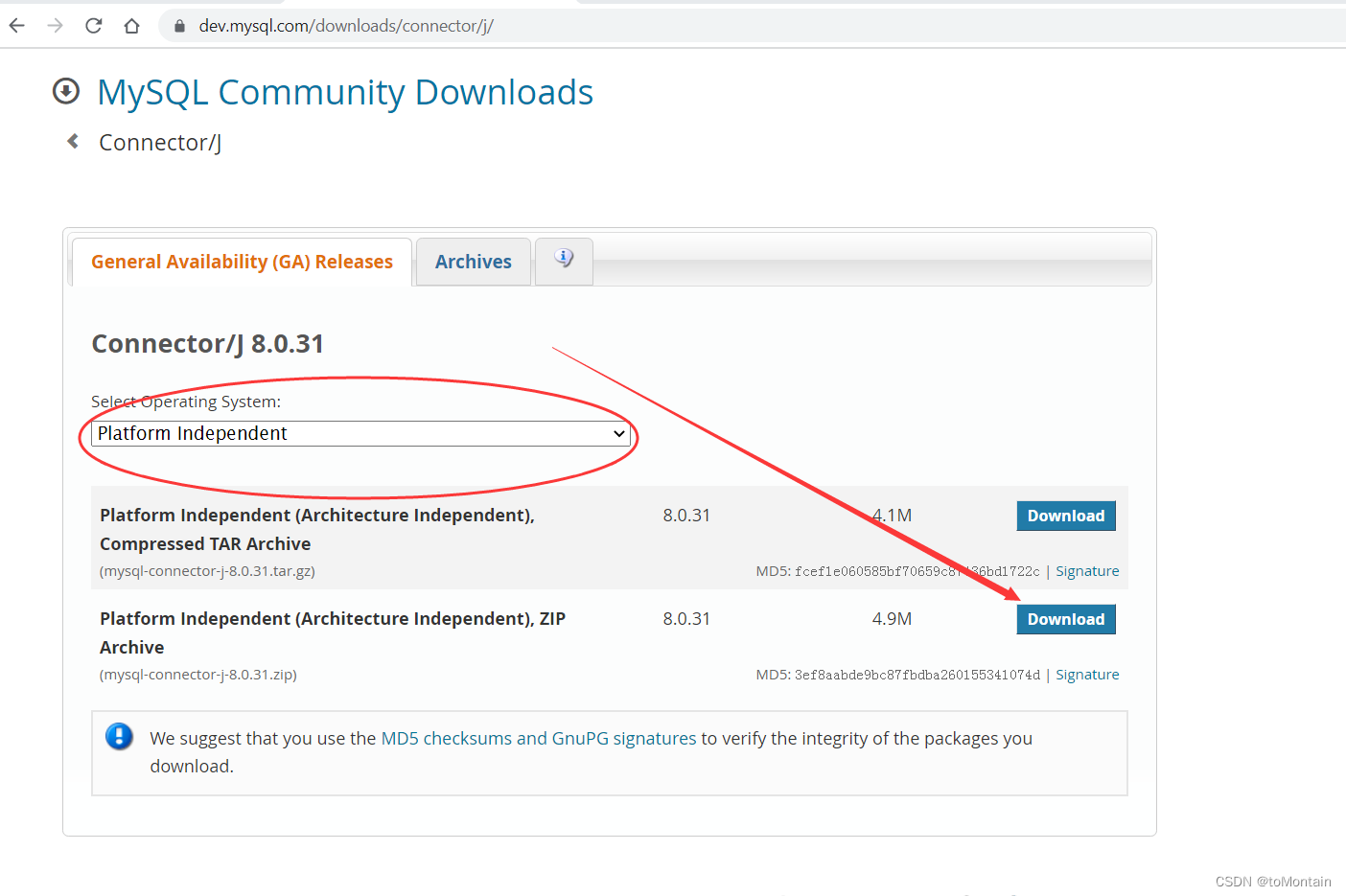
Task: Open the information icon tab
Action: 564,259
